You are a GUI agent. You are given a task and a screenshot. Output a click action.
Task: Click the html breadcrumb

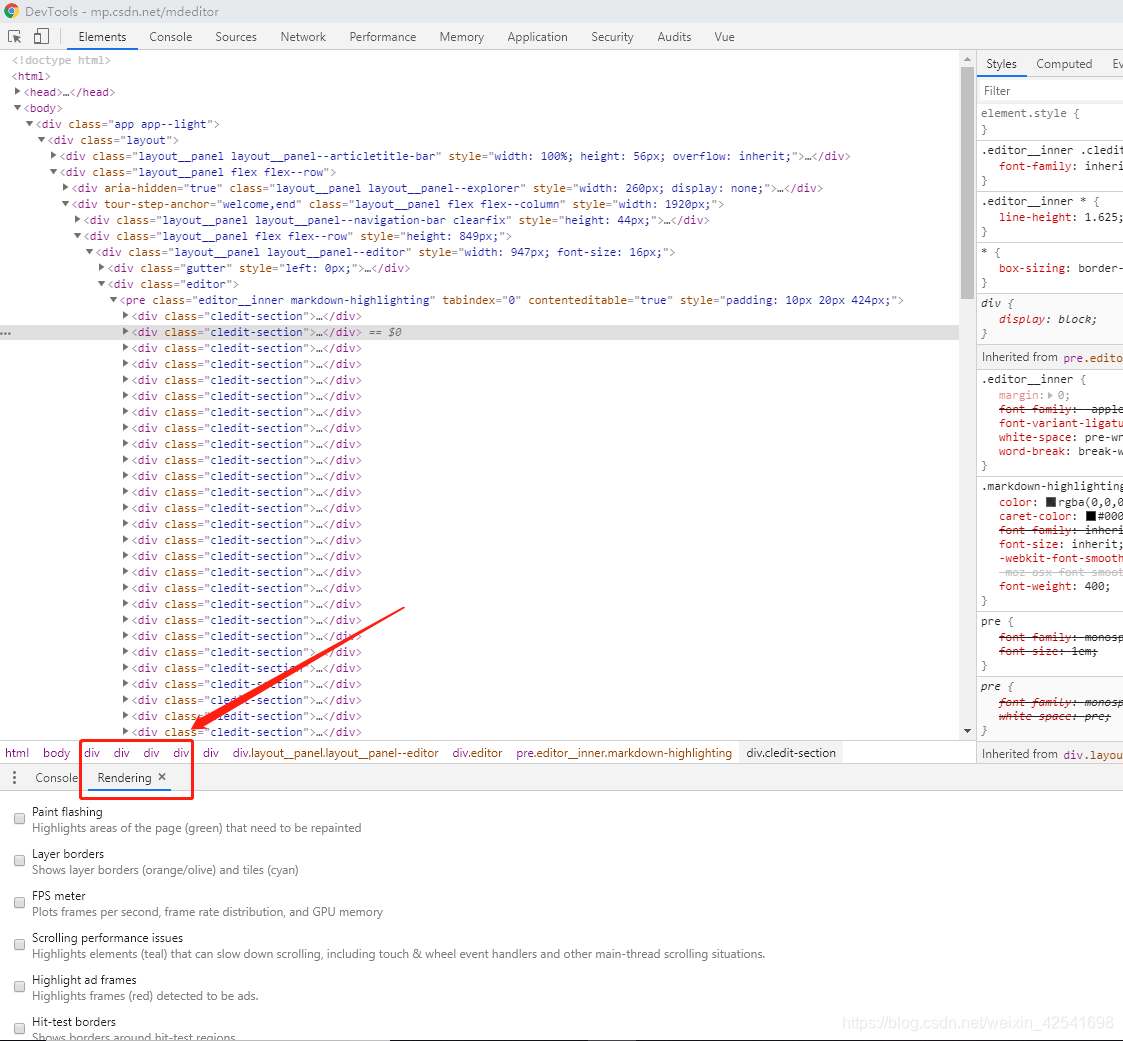click(17, 753)
